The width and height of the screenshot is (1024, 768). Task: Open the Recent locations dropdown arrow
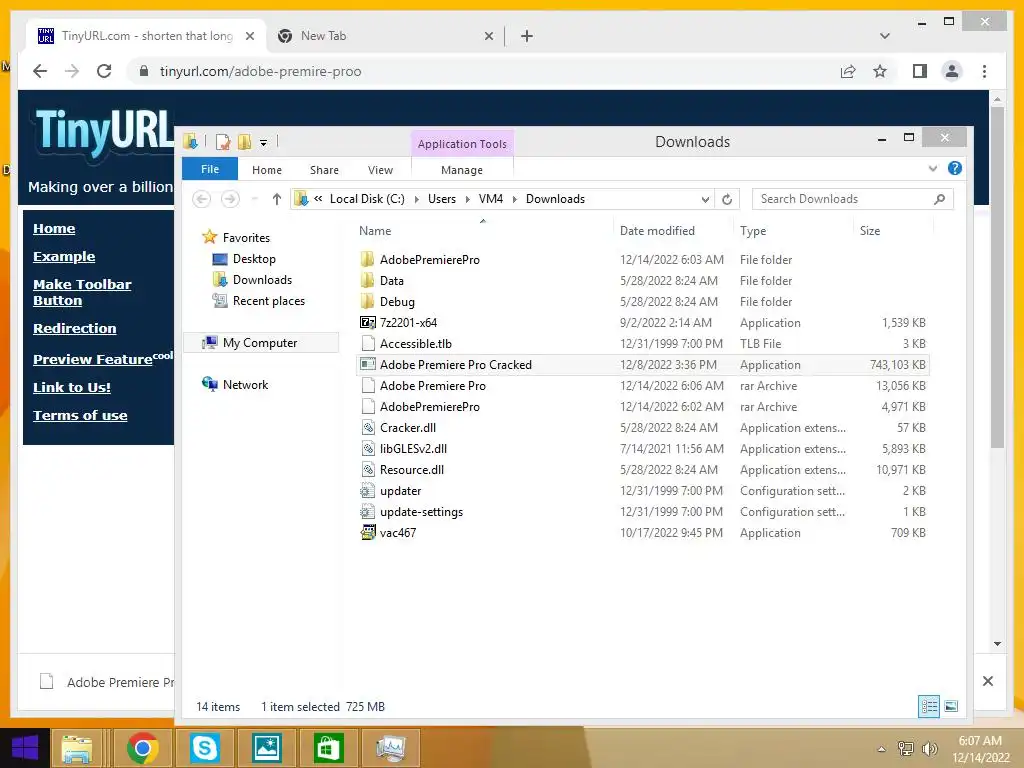[255, 199]
